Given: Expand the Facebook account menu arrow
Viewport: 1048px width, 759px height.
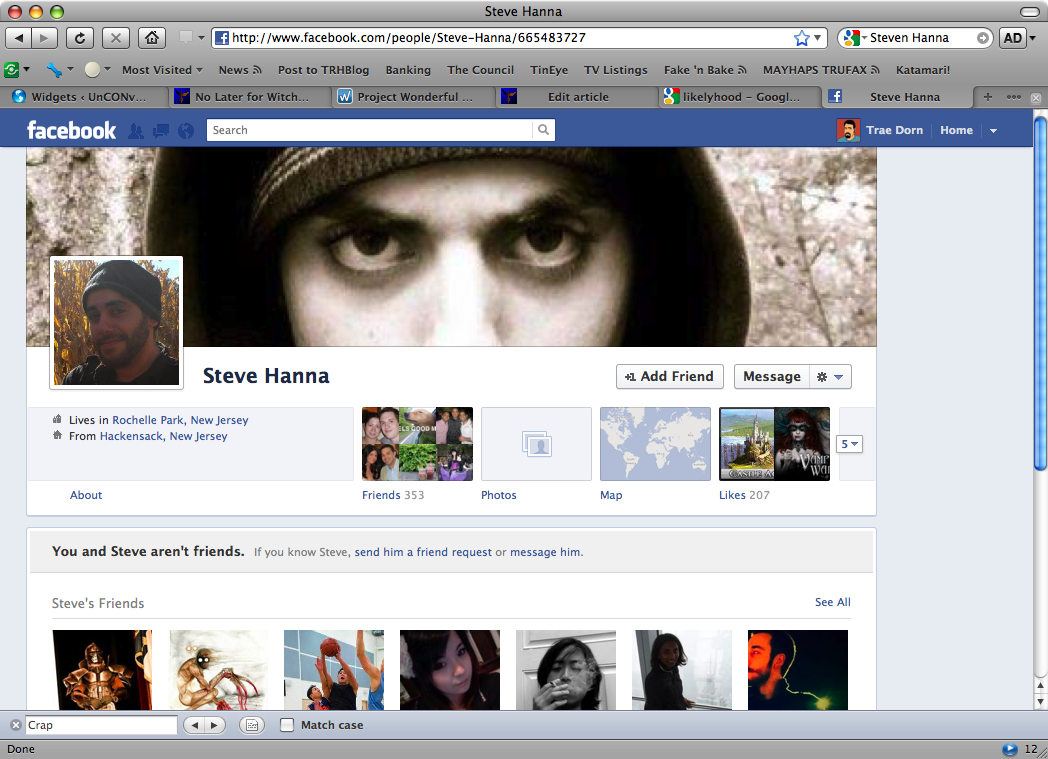Looking at the screenshot, I should [993, 131].
